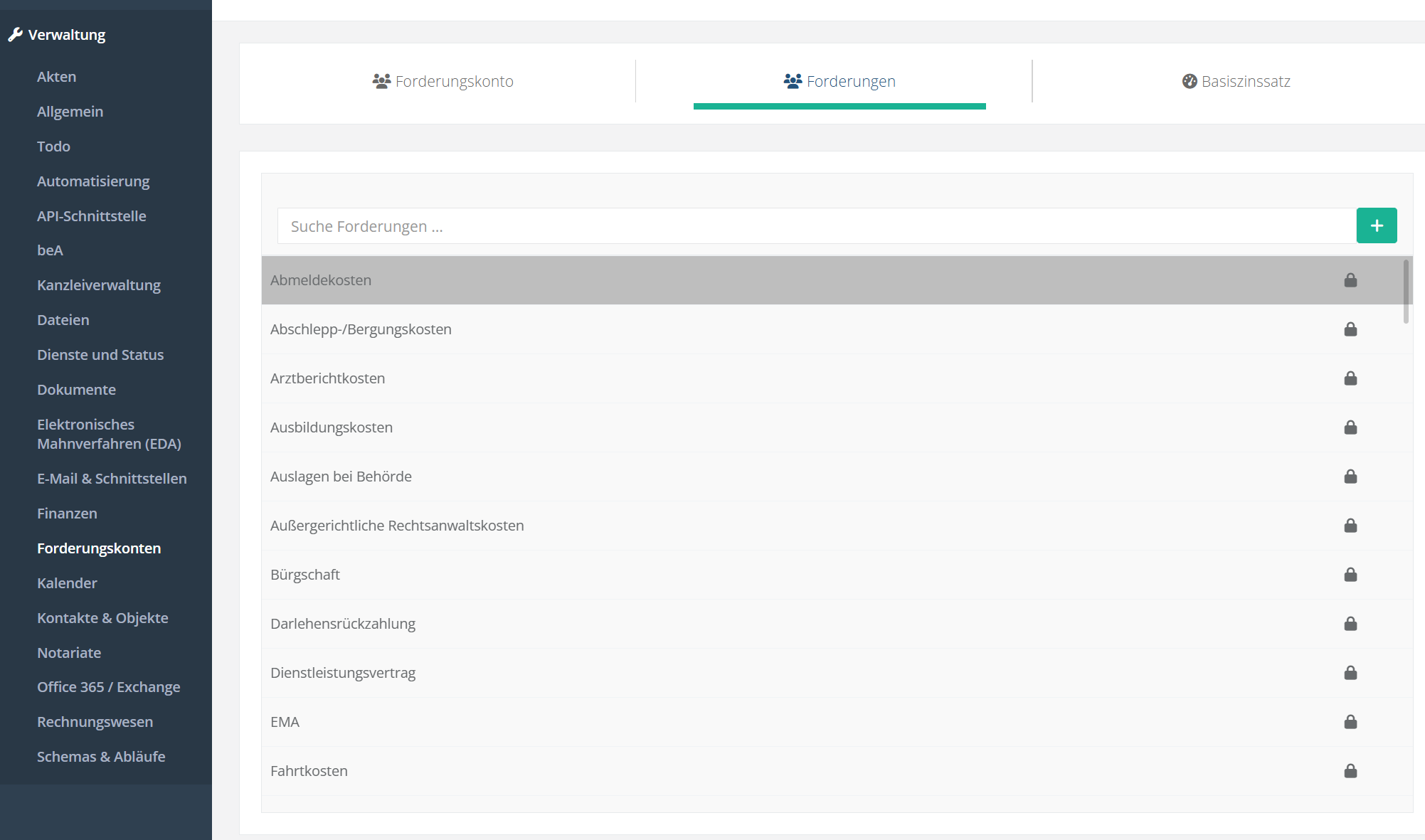
Task: Select the Forderungen tab
Action: (839, 81)
